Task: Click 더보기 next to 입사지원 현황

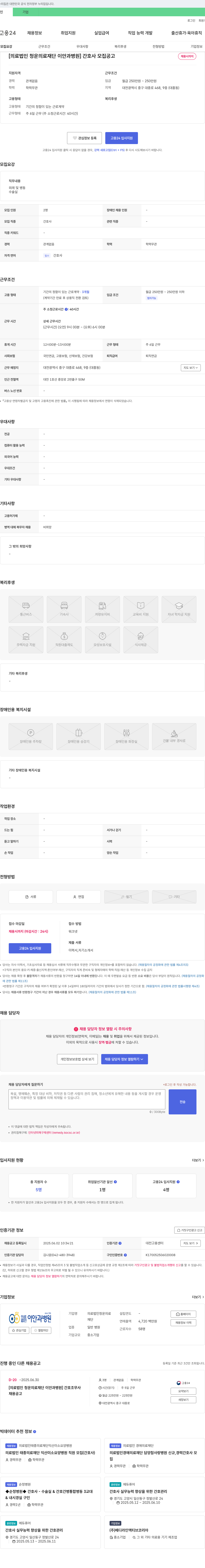Action: [198, 1160]
